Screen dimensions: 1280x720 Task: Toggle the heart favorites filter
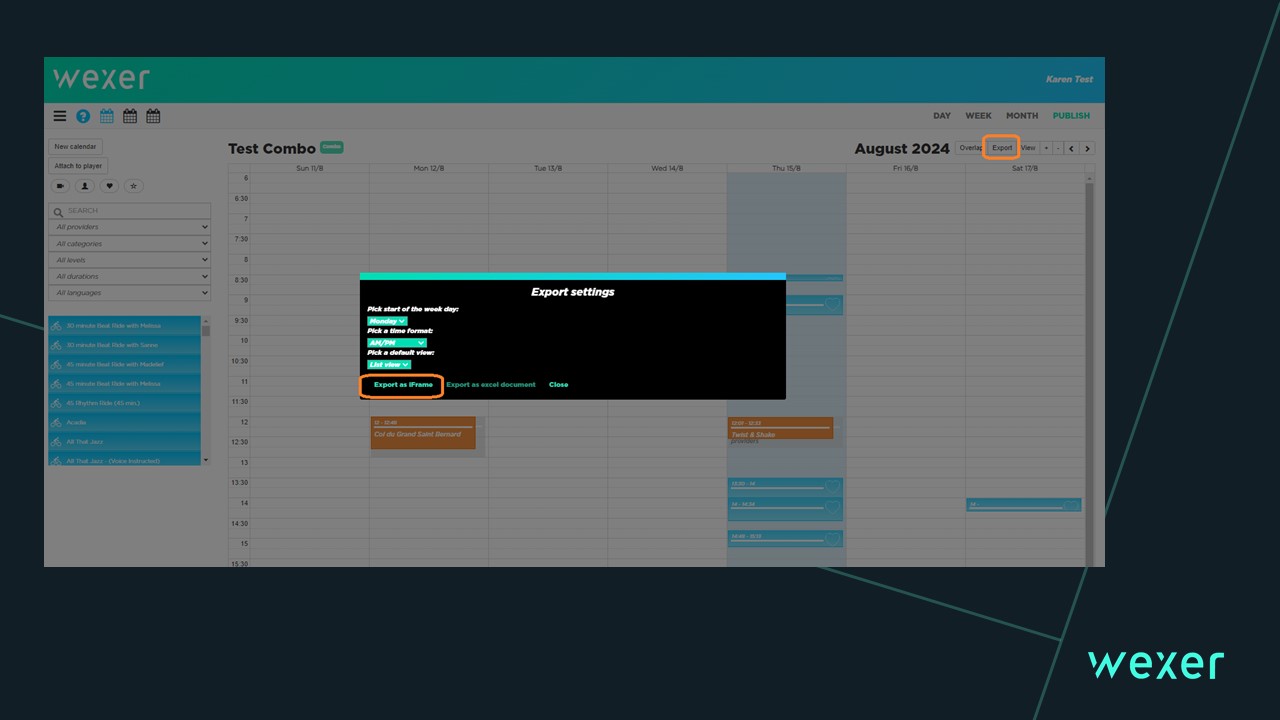point(109,186)
